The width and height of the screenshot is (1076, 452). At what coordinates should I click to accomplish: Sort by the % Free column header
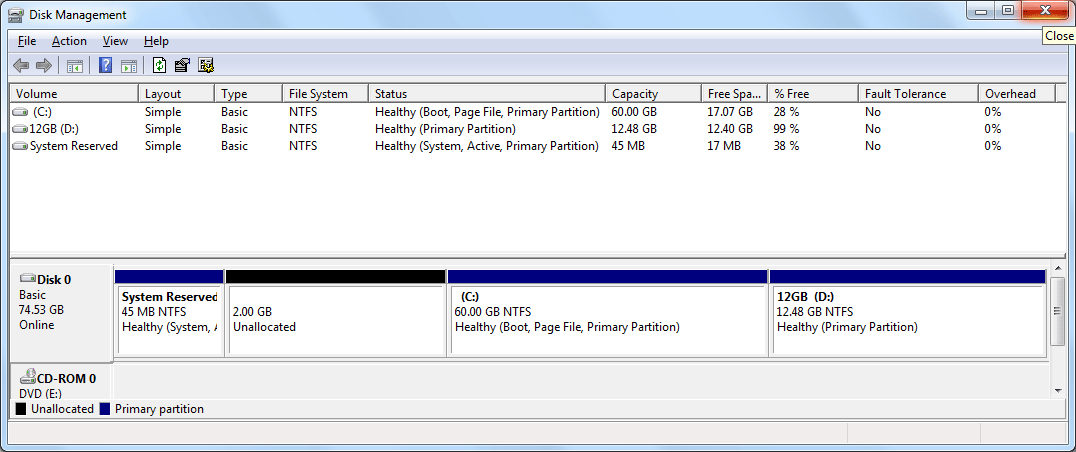click(813, 94)
